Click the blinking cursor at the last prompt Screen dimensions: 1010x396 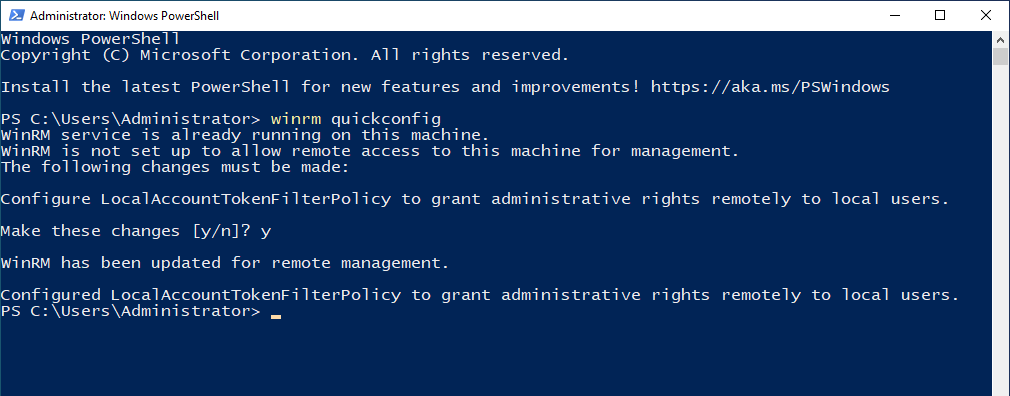click(x=276, y=316)
